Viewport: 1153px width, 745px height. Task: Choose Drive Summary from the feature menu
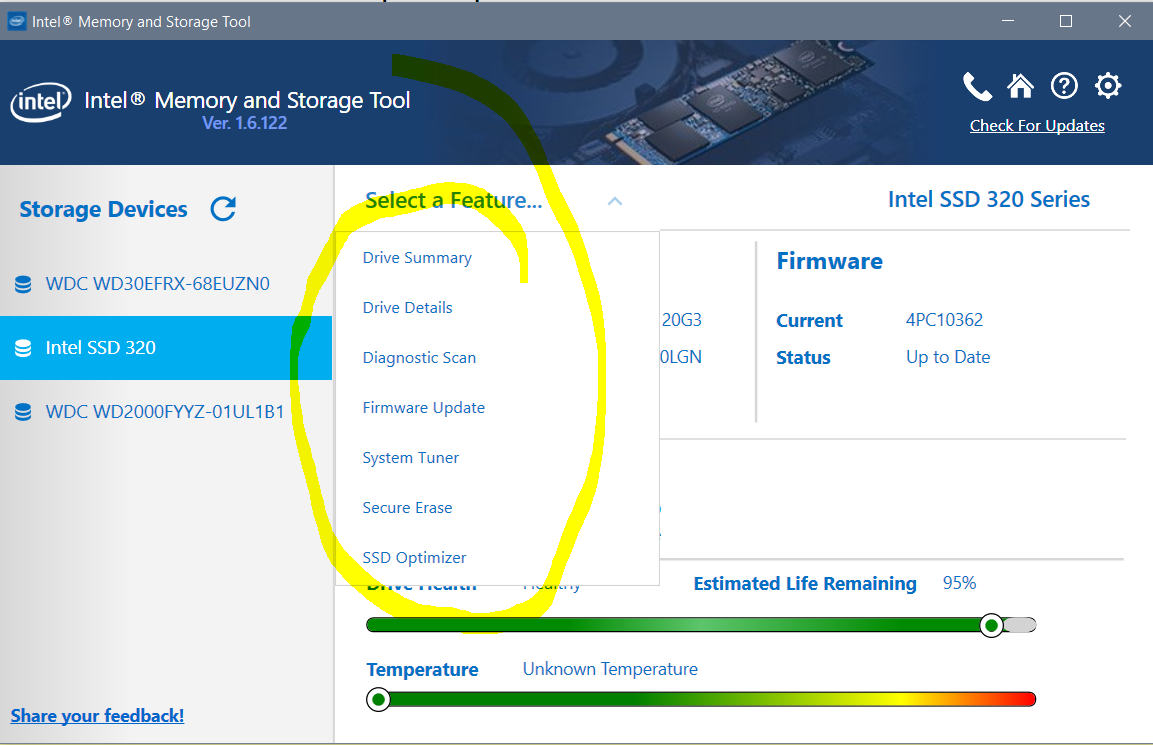pos(417,257)
